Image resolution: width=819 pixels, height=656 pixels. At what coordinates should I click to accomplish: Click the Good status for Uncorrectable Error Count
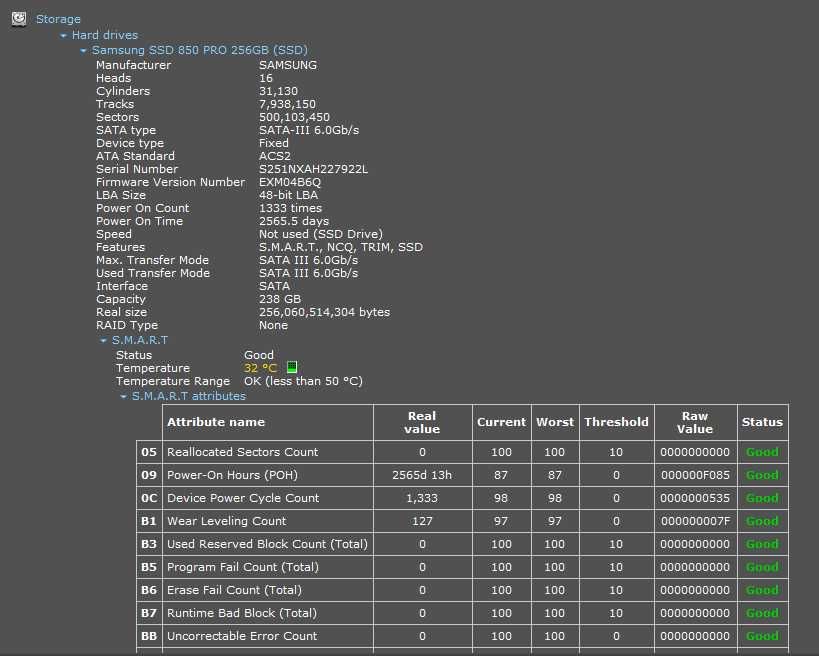coord(762,636)
